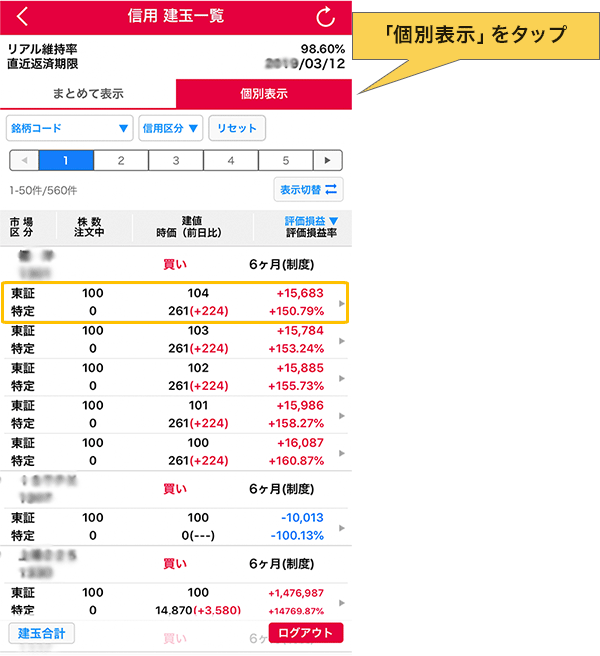
Task: Click the 14,870(+3,580) price value
Action: point(198,611)
